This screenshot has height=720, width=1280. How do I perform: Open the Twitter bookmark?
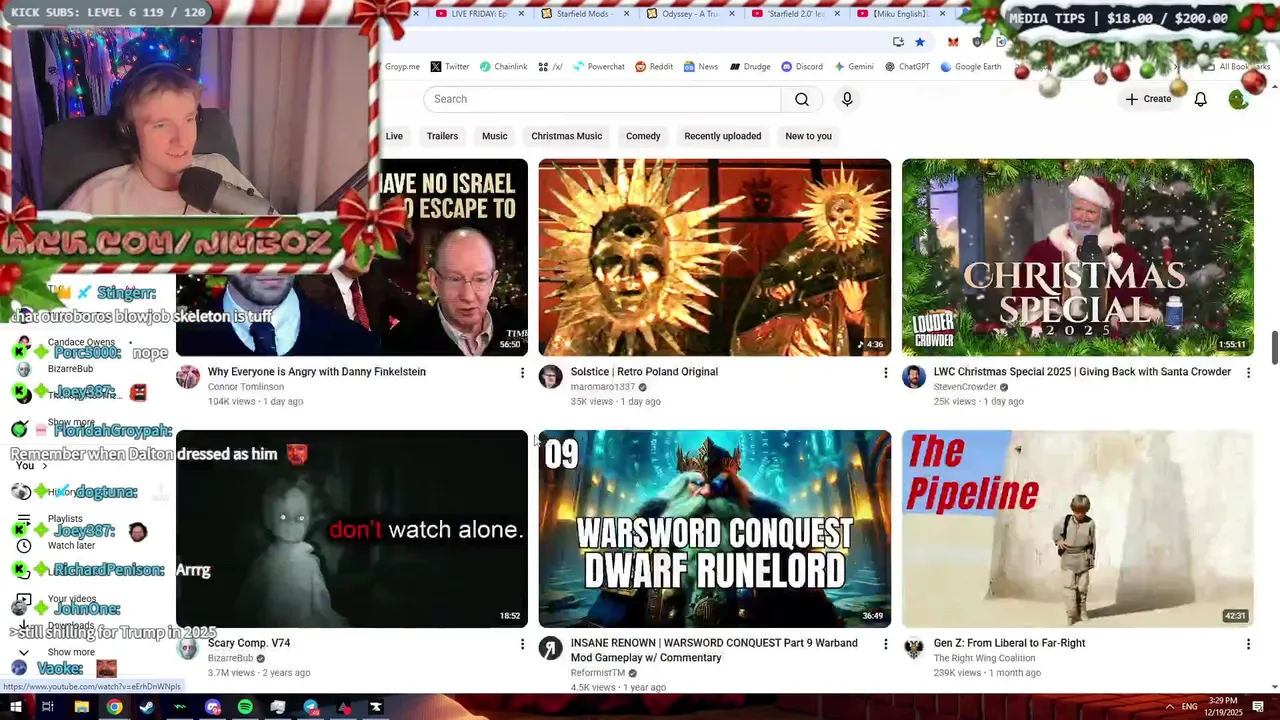[x=450, y=67]
